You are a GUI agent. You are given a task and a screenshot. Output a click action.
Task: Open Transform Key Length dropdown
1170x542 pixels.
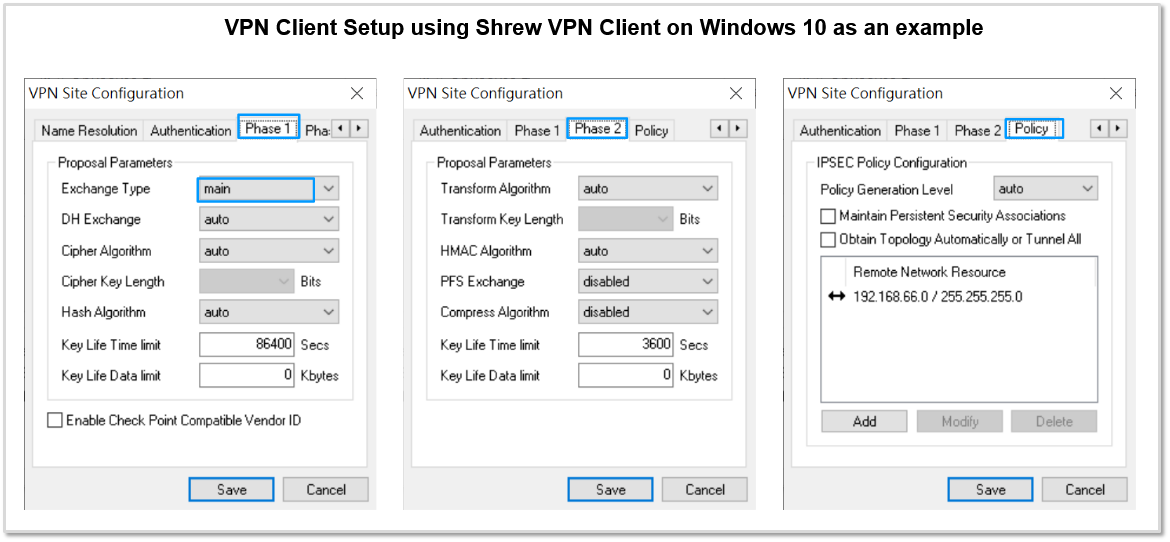click(626, 219)
